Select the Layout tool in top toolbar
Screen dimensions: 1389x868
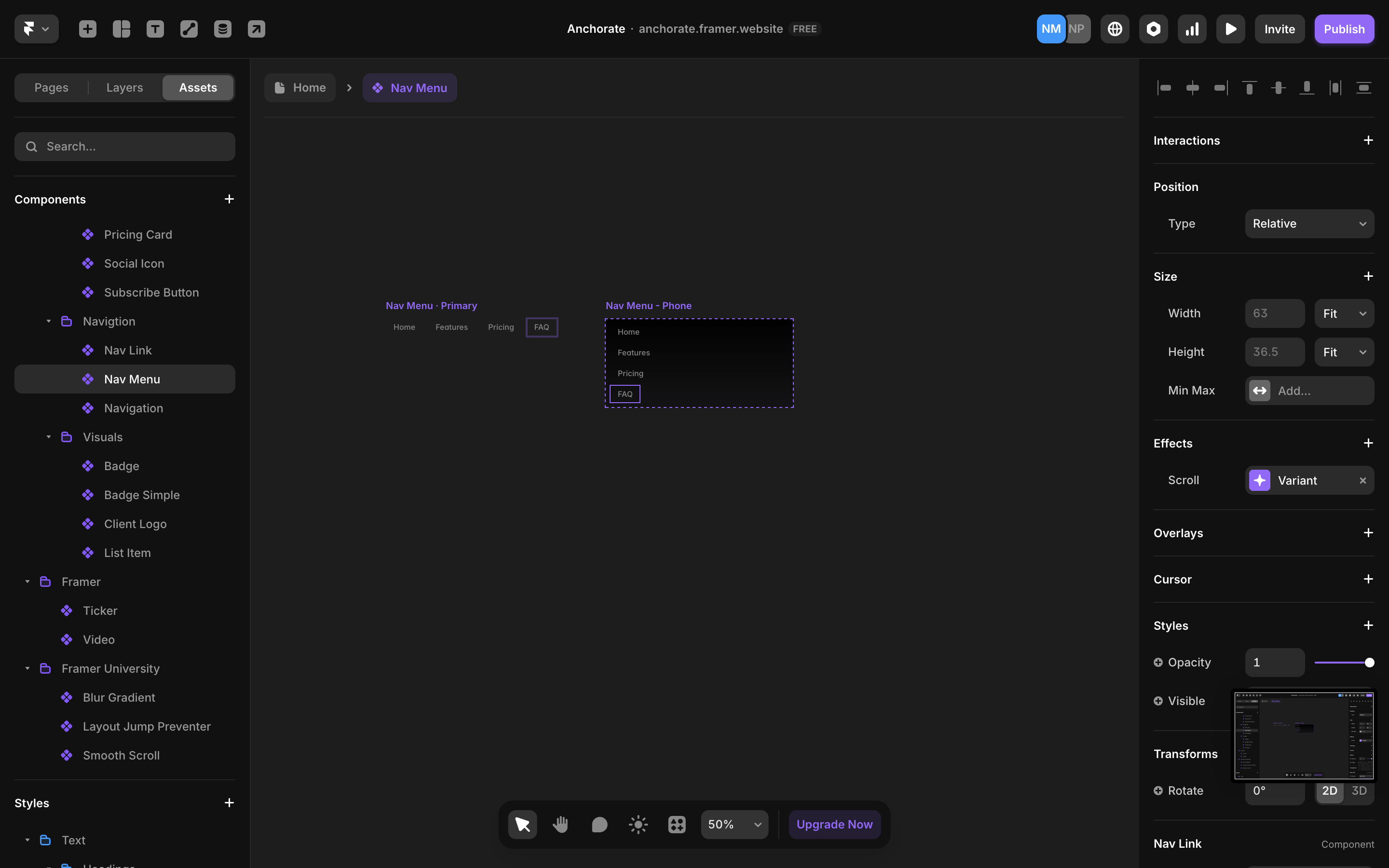click(121, 29)
